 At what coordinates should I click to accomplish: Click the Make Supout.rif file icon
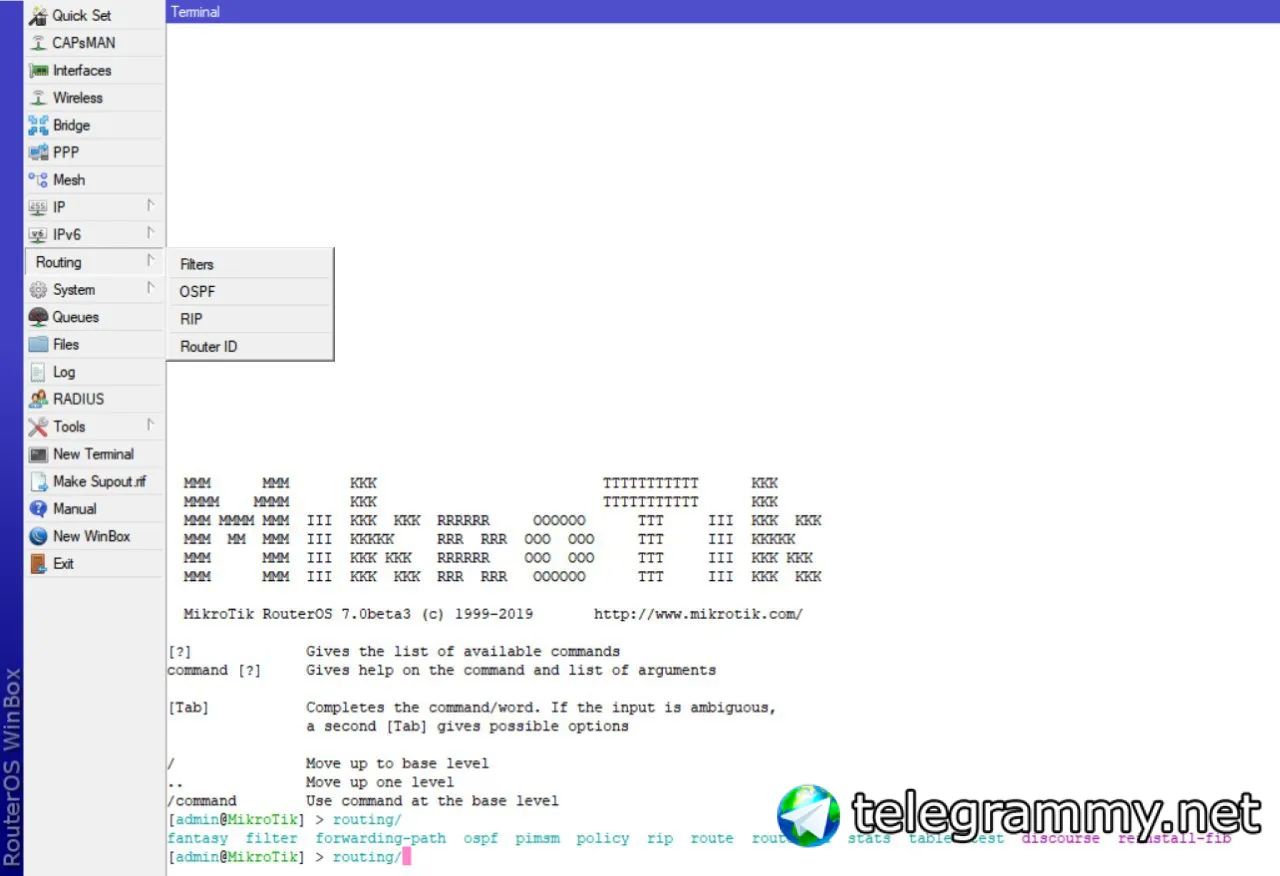(x=38, y=482)
